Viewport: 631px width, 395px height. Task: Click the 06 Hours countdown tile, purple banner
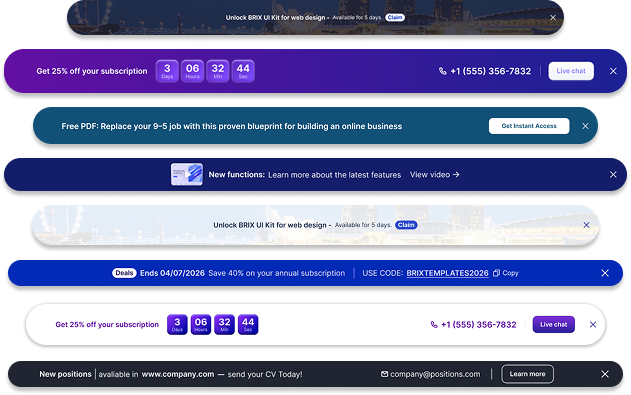point(192,71)
